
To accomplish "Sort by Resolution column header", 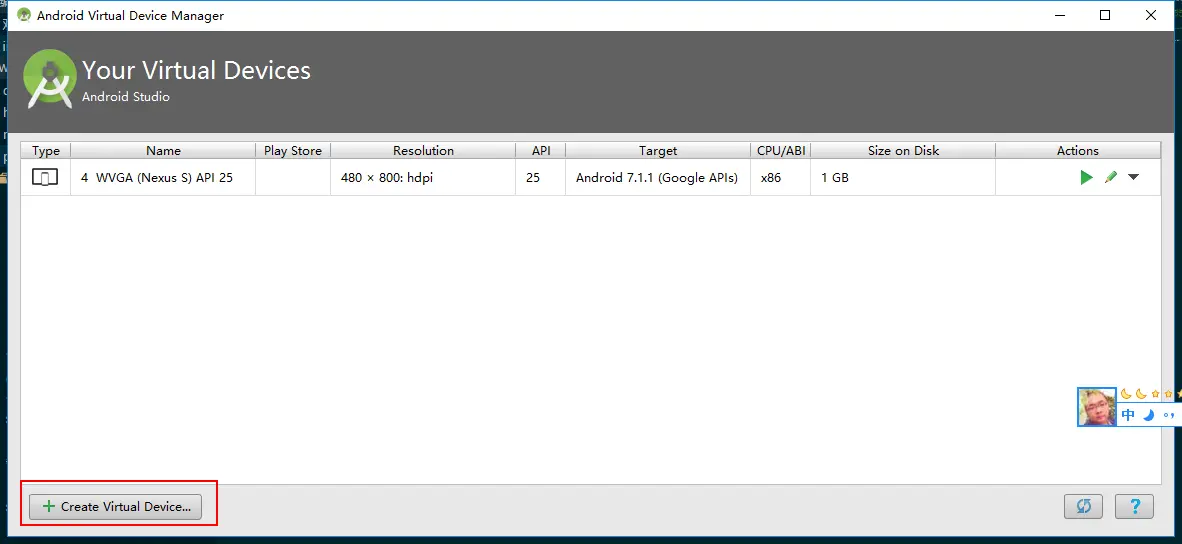I will click(423, 151).
